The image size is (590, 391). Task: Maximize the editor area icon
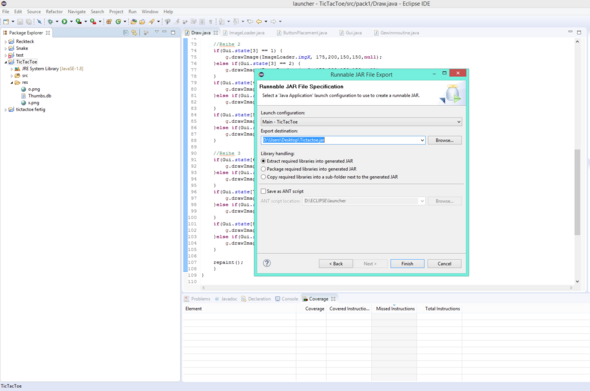(x=579, y=32)
